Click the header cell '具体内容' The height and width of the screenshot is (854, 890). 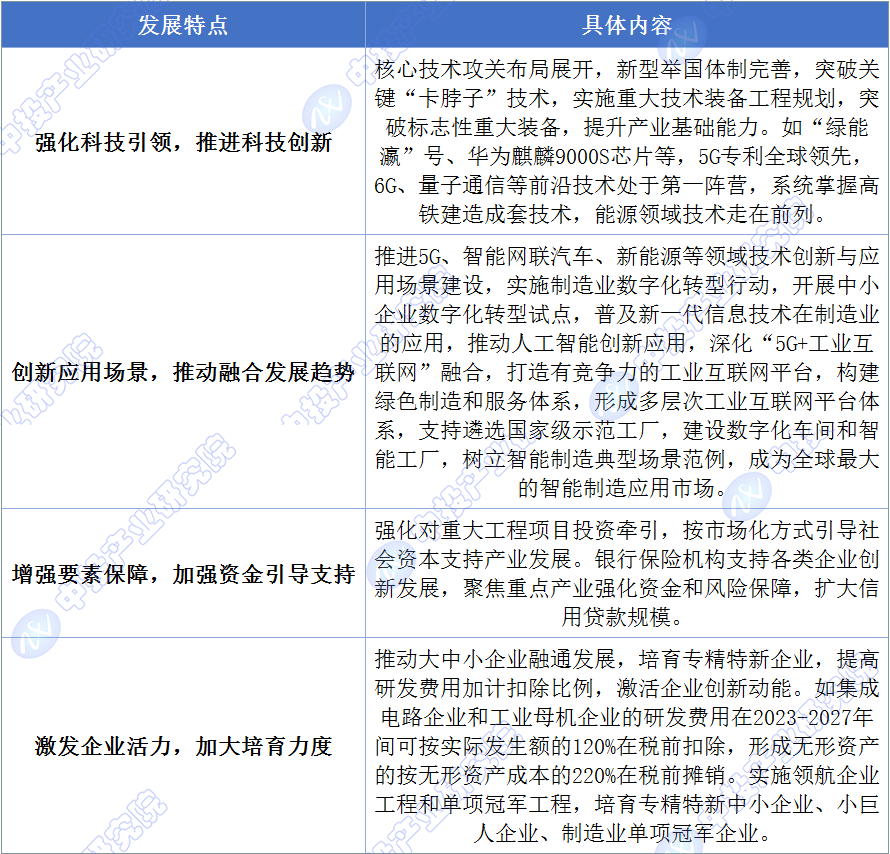point(627,24)
